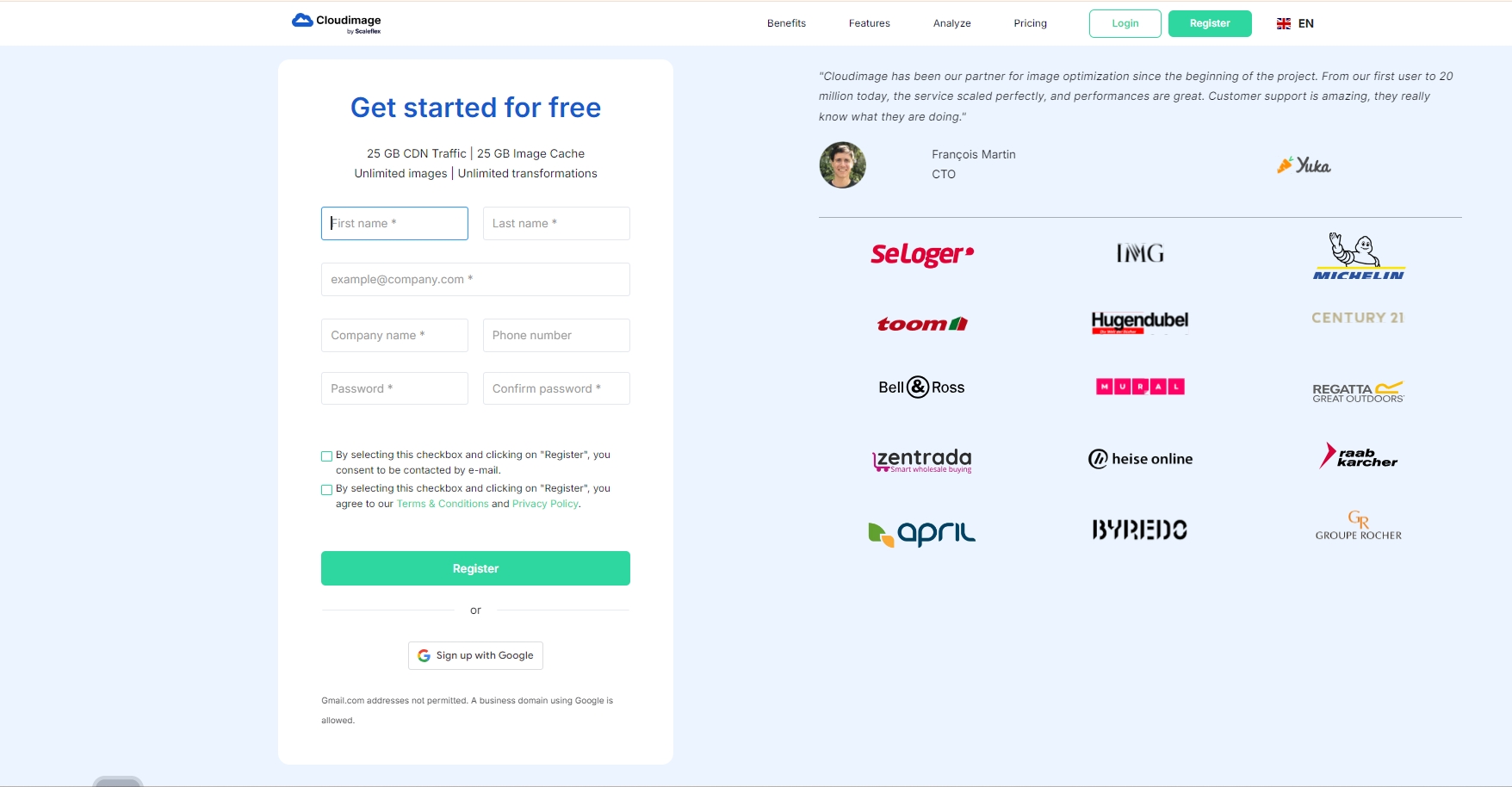The height and width of the screenshot is (787, 1512).
Task: Click the Company name field
Action: 394,335
